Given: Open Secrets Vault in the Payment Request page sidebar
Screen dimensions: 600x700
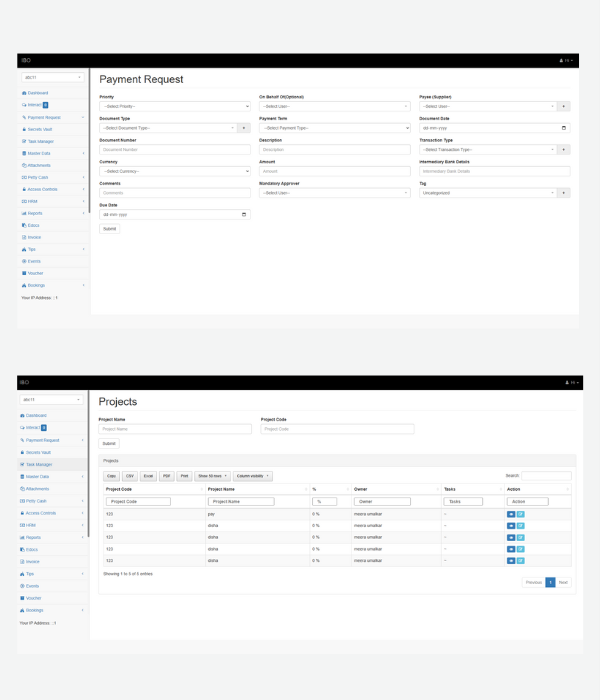Looking at the screenshot, I should point(40,129).
